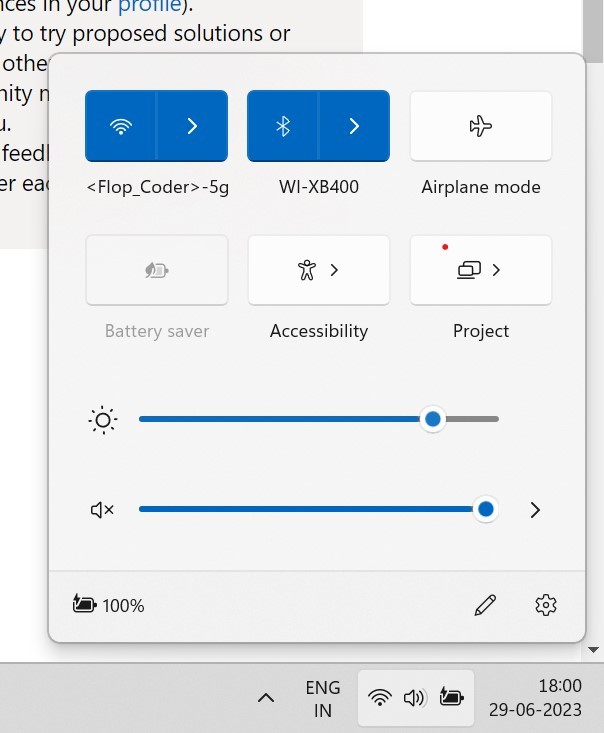Open the Accessibility quick settings
This screenshot has width=604, height=733.
click(x=319, y=270)
